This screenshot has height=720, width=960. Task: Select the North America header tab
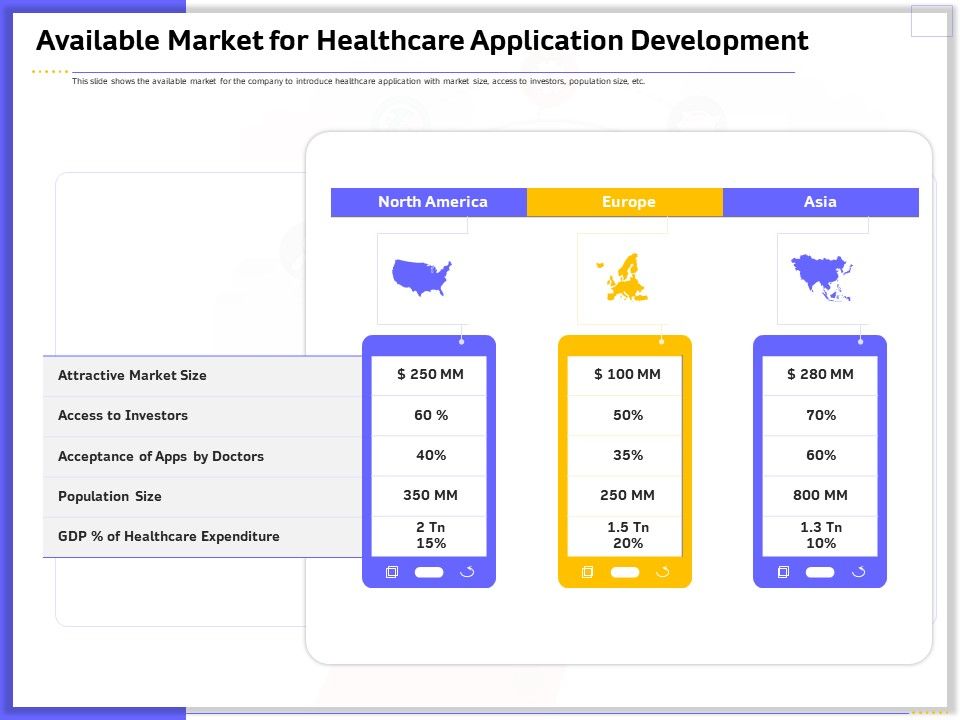(429, 202)
